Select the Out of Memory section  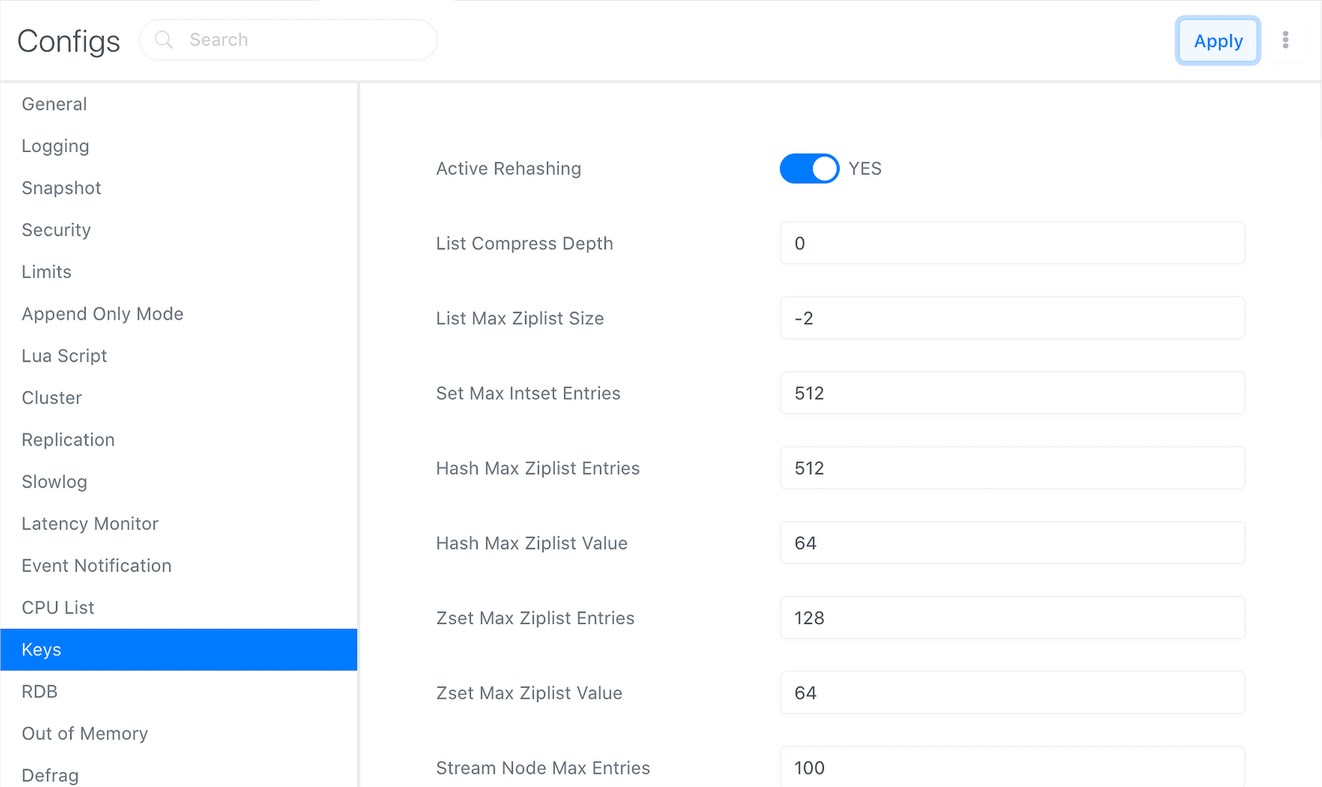pyautogui.click(x=84, y=734)
